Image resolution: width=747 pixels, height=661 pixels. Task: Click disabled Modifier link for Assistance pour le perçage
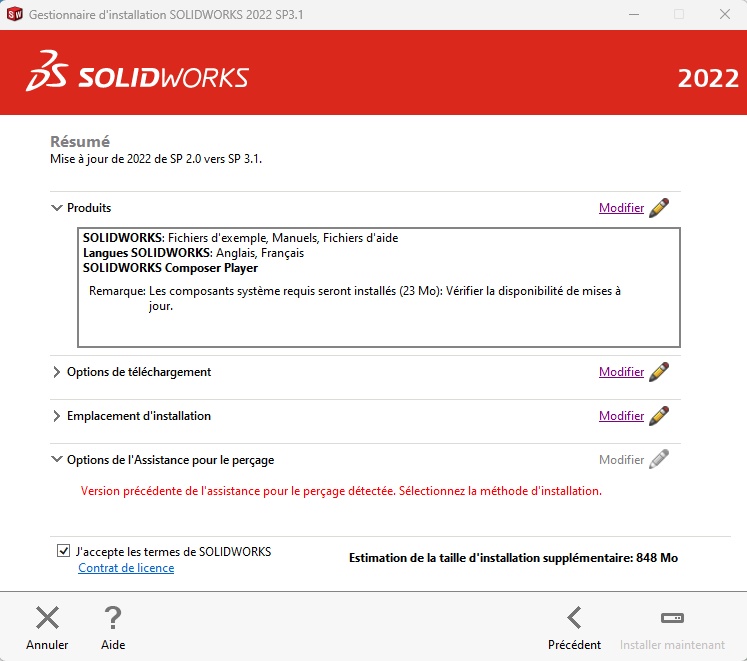(621, 459)
